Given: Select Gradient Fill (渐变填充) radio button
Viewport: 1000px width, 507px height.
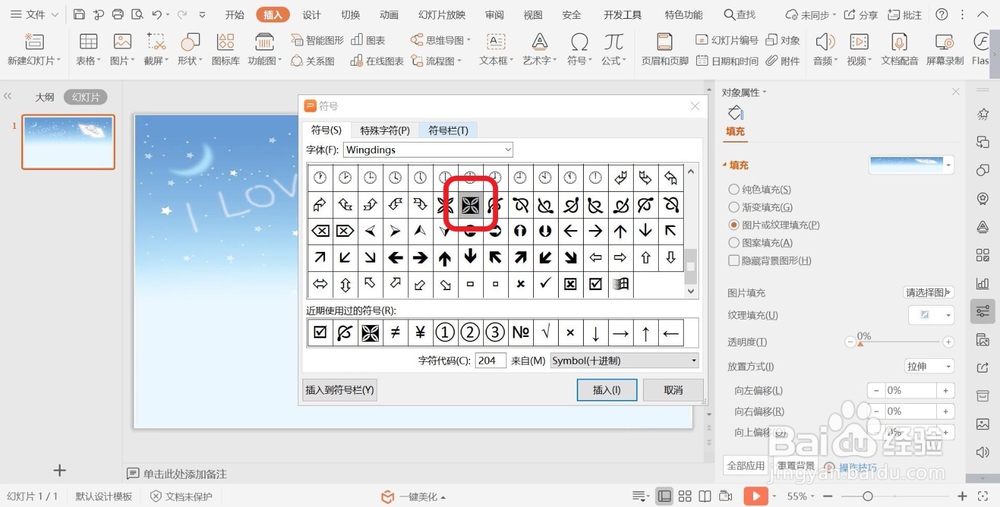Looking at the screenshot, I should [x=733, y=207].
